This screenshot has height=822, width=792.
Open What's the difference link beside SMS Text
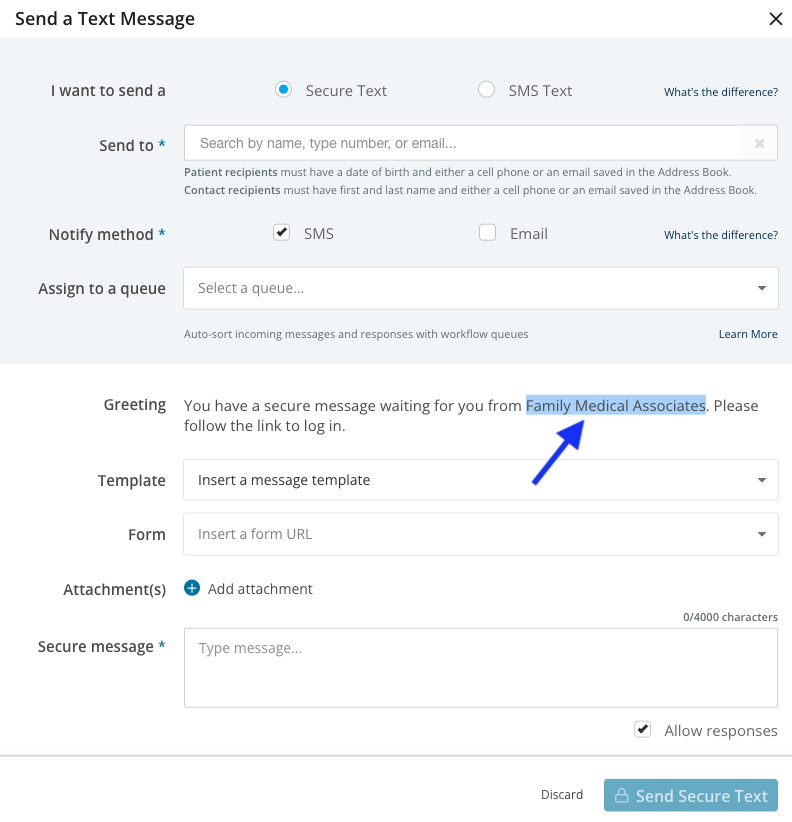pos(720,92)
